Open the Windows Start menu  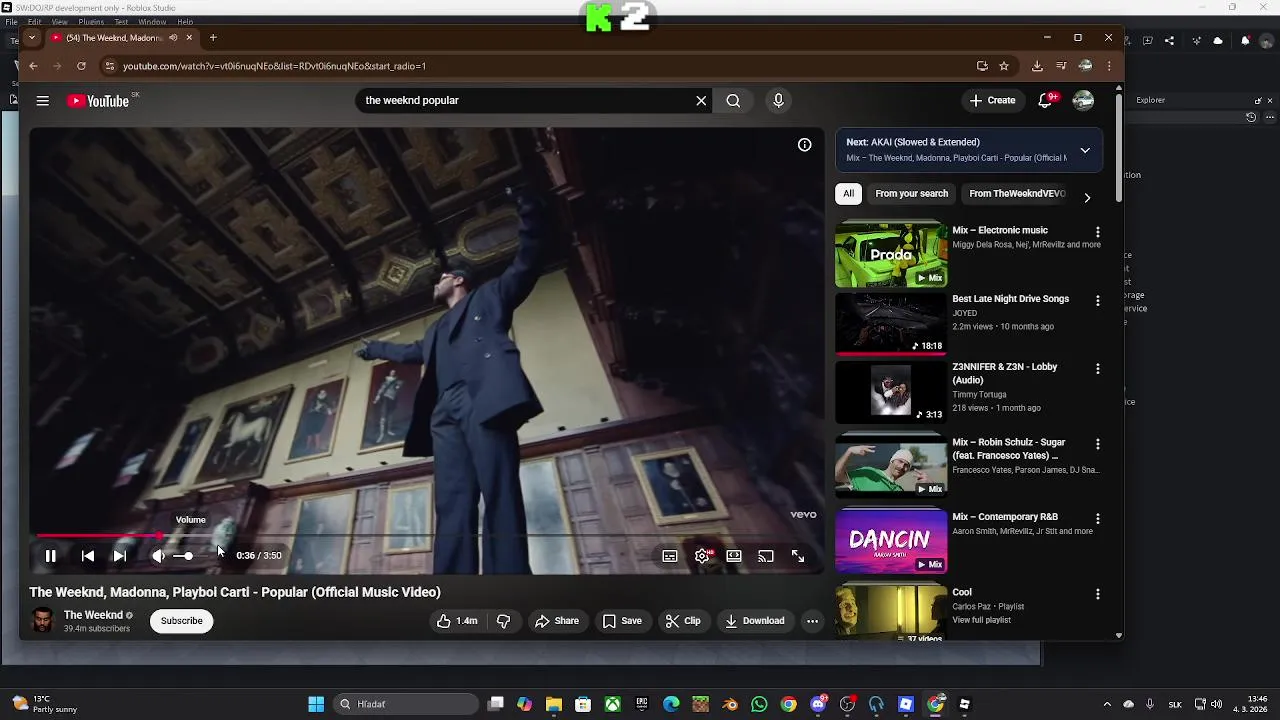[316, 704]
